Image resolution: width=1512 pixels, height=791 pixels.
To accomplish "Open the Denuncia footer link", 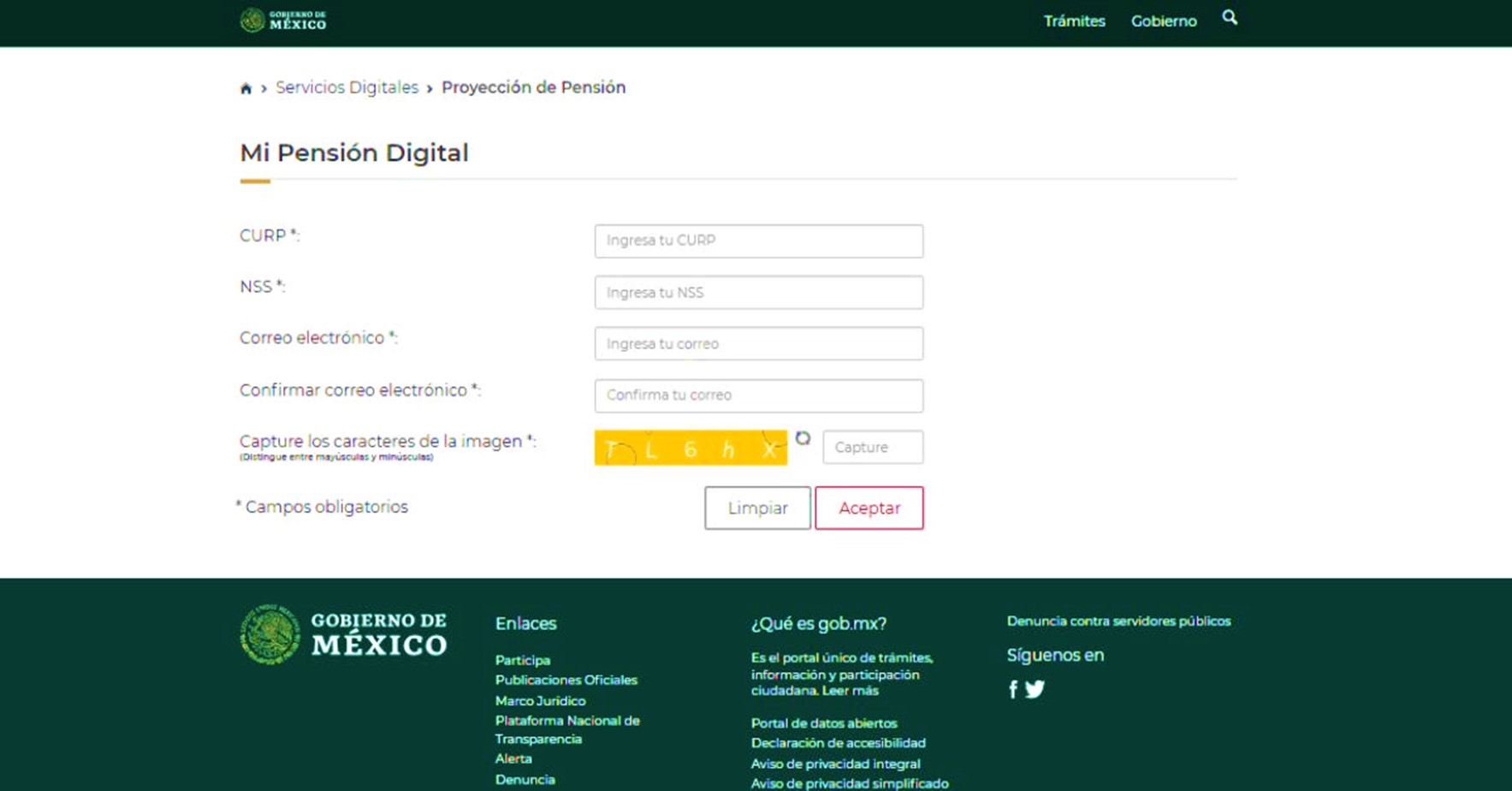I will tap(525, 779).
